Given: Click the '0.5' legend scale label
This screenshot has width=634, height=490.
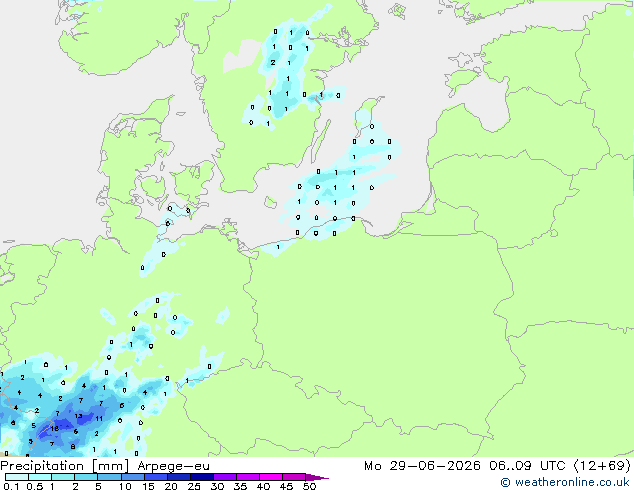Looking at the screenshot, I should [x=35, y=486].
